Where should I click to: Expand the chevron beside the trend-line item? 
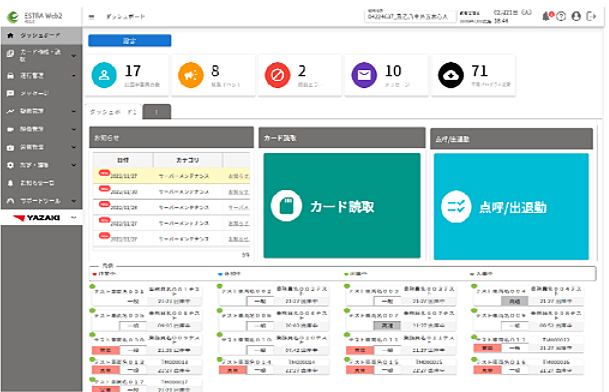74,111
